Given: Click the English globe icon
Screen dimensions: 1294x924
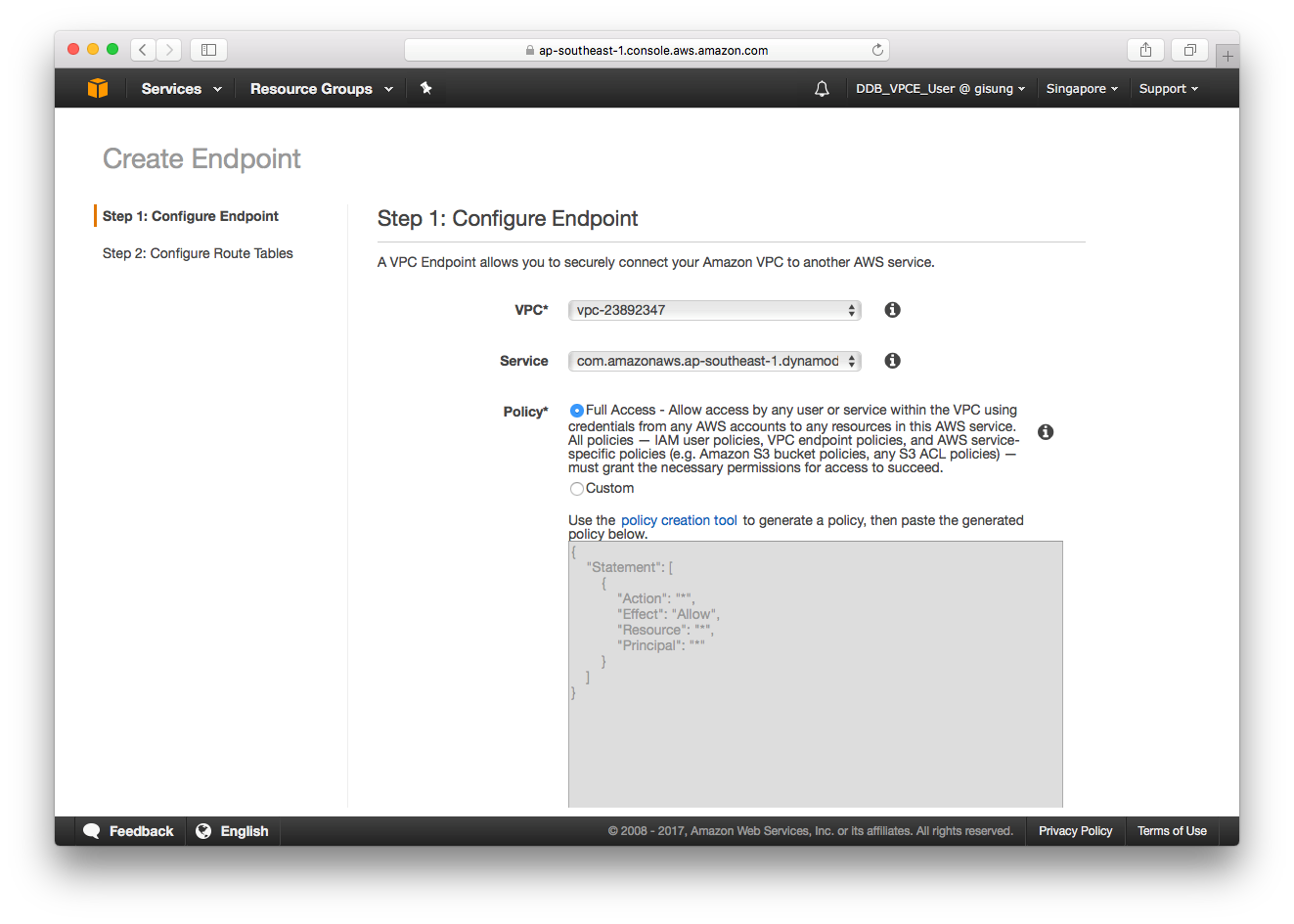Looking at the screenshot, I should [203, 830].
